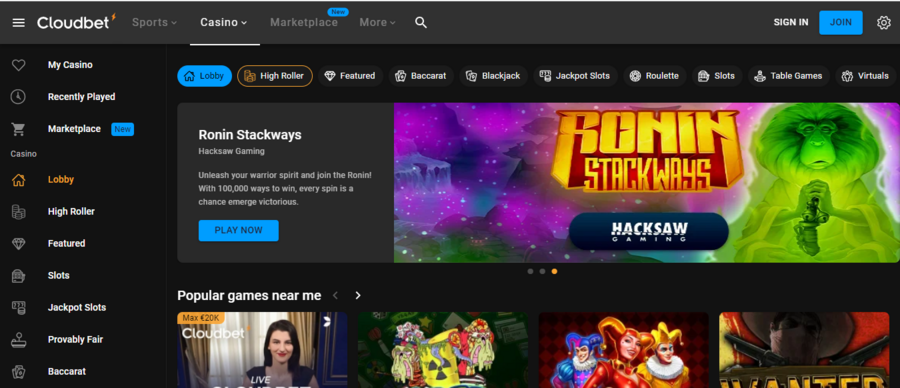Viewport: 900px width, 388px height.
Task: Open the Live Cloudbet dealer game thumbnail
Action: pos(262,350)
